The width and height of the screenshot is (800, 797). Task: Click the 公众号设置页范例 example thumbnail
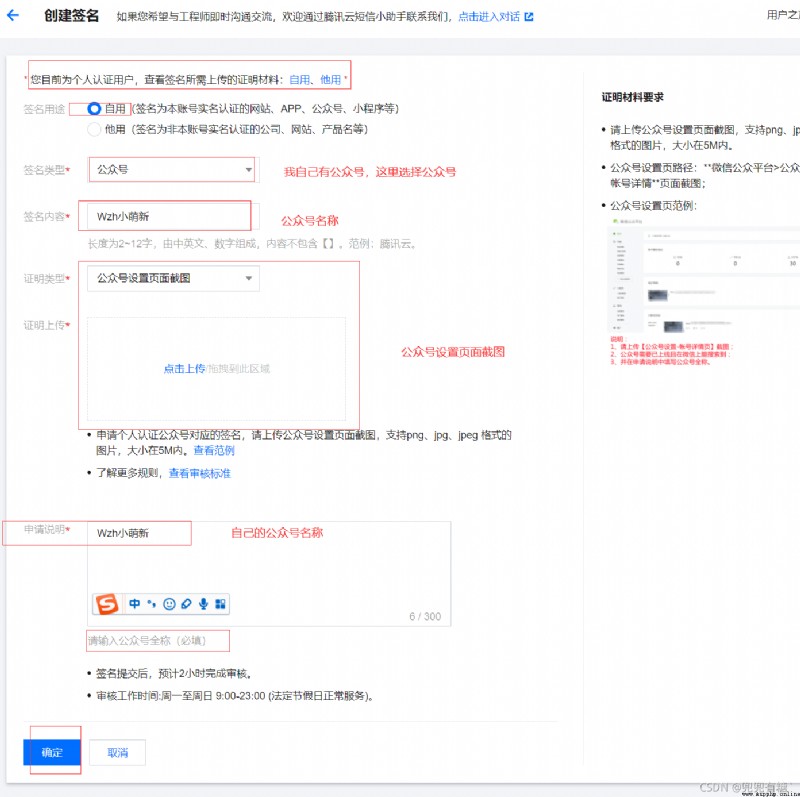point(704,291)
